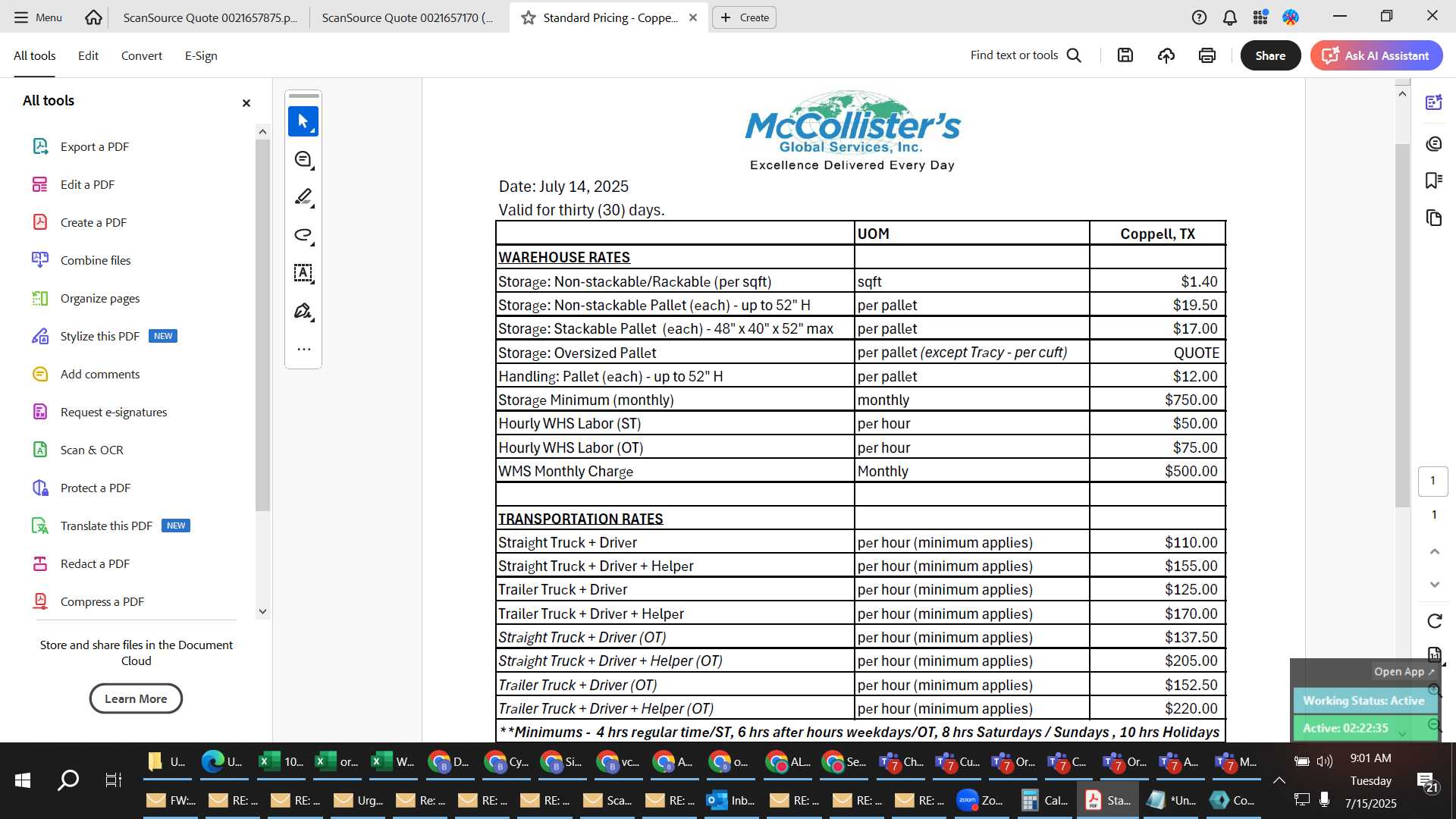Go to next page chevron

(1434, 585)
